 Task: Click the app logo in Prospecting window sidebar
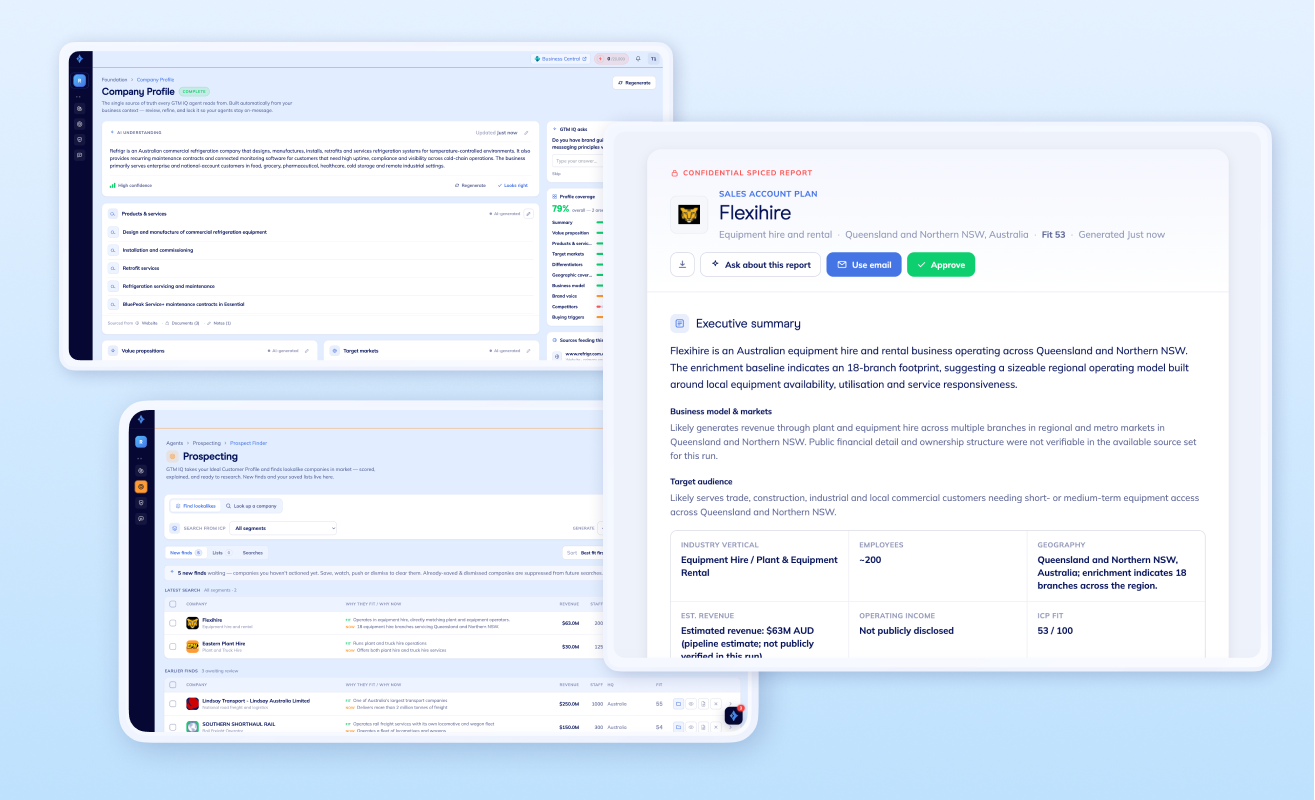click(140, 420)
